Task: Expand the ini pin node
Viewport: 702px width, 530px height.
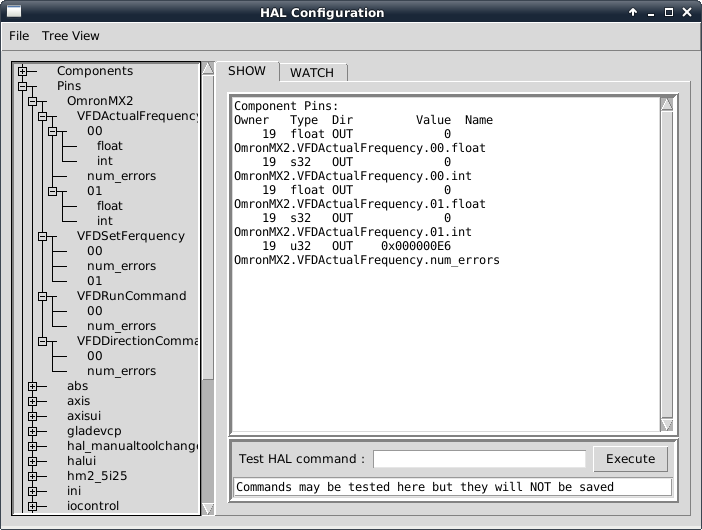Action: pyautogui.click(x=32, y=492)
